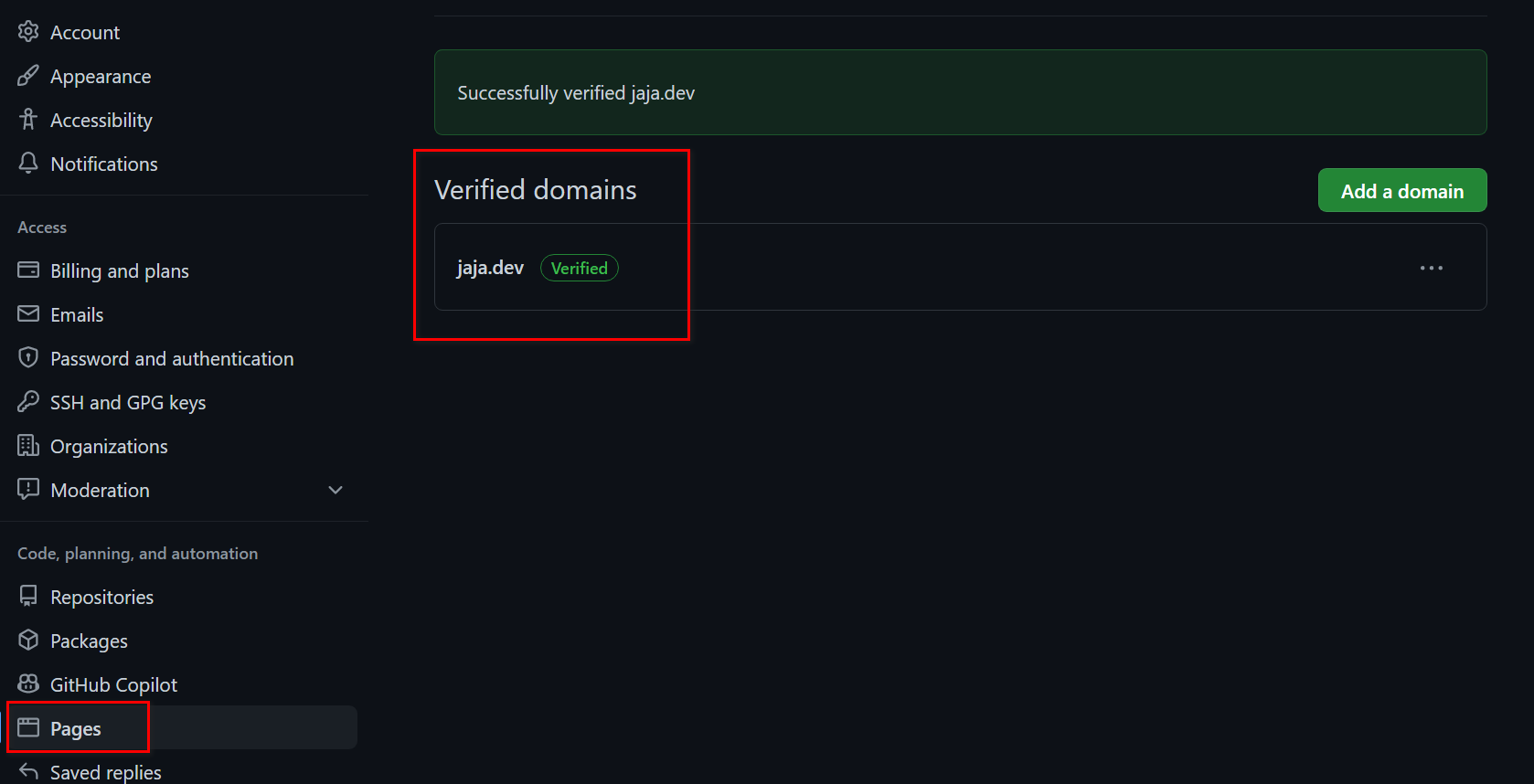Open the jaja.dev options menu
The height and width of the screenshot is (784, 1534).
(1431, 268)
